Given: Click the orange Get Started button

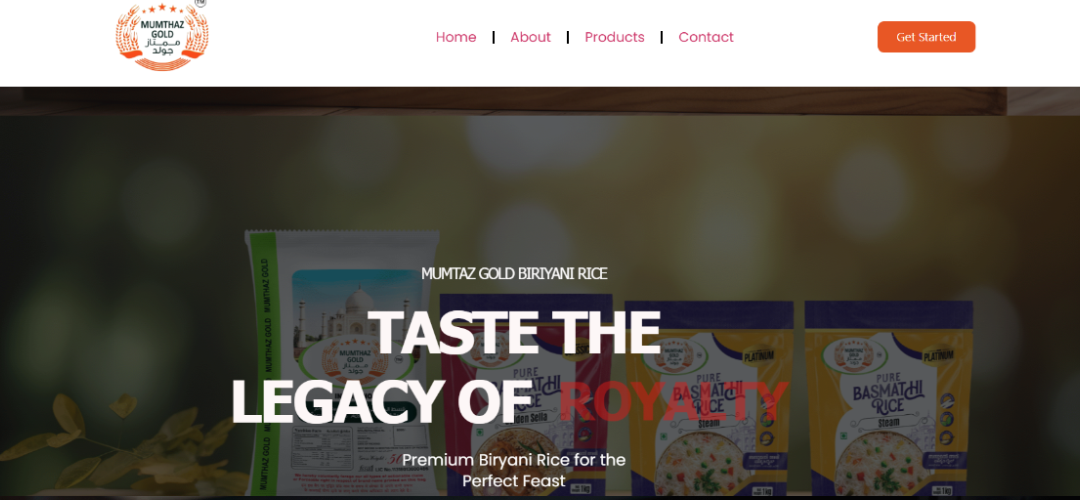Looking at the screenshot, I should (x=926, y=37).
